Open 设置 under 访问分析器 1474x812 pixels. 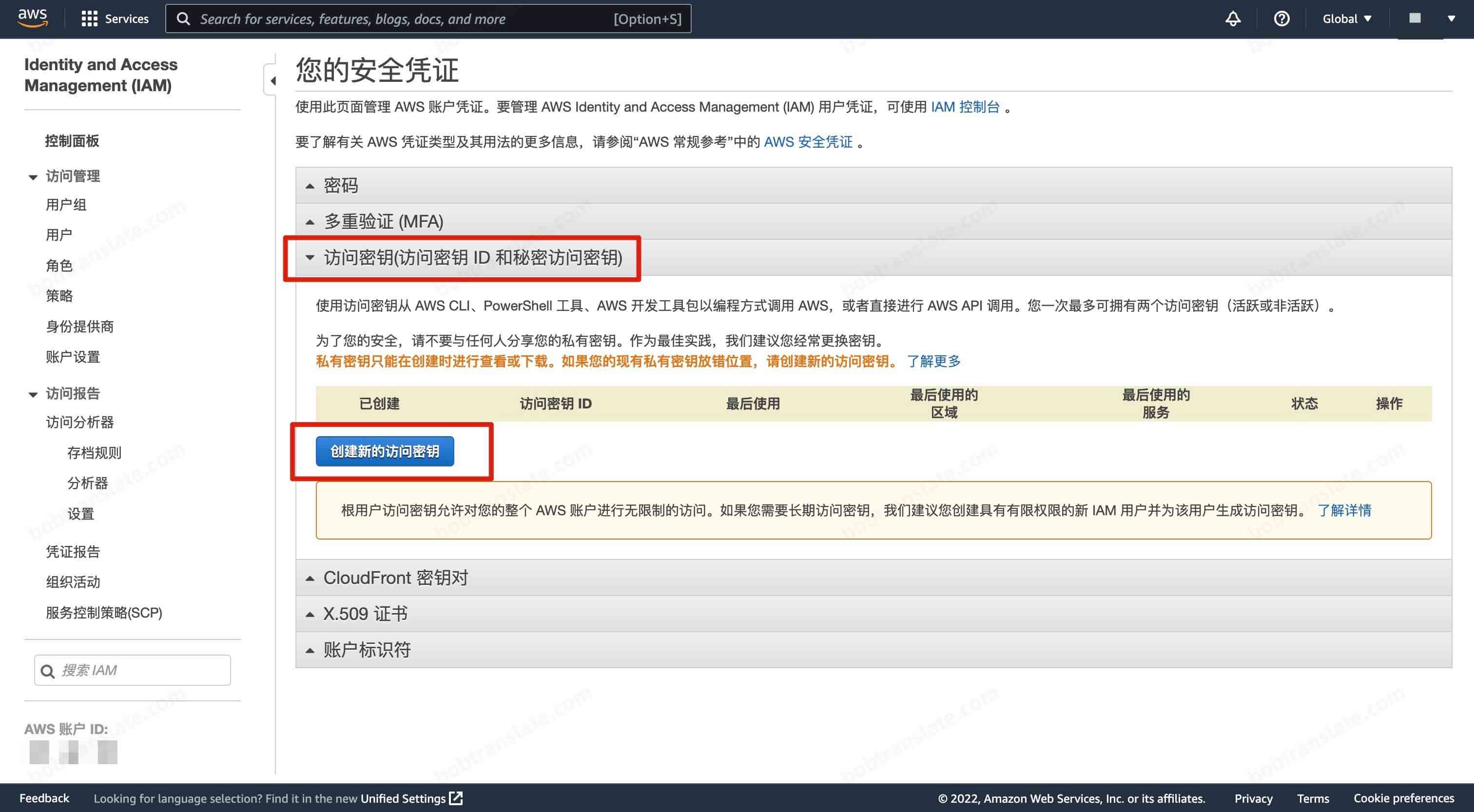[x=81, y=514]
